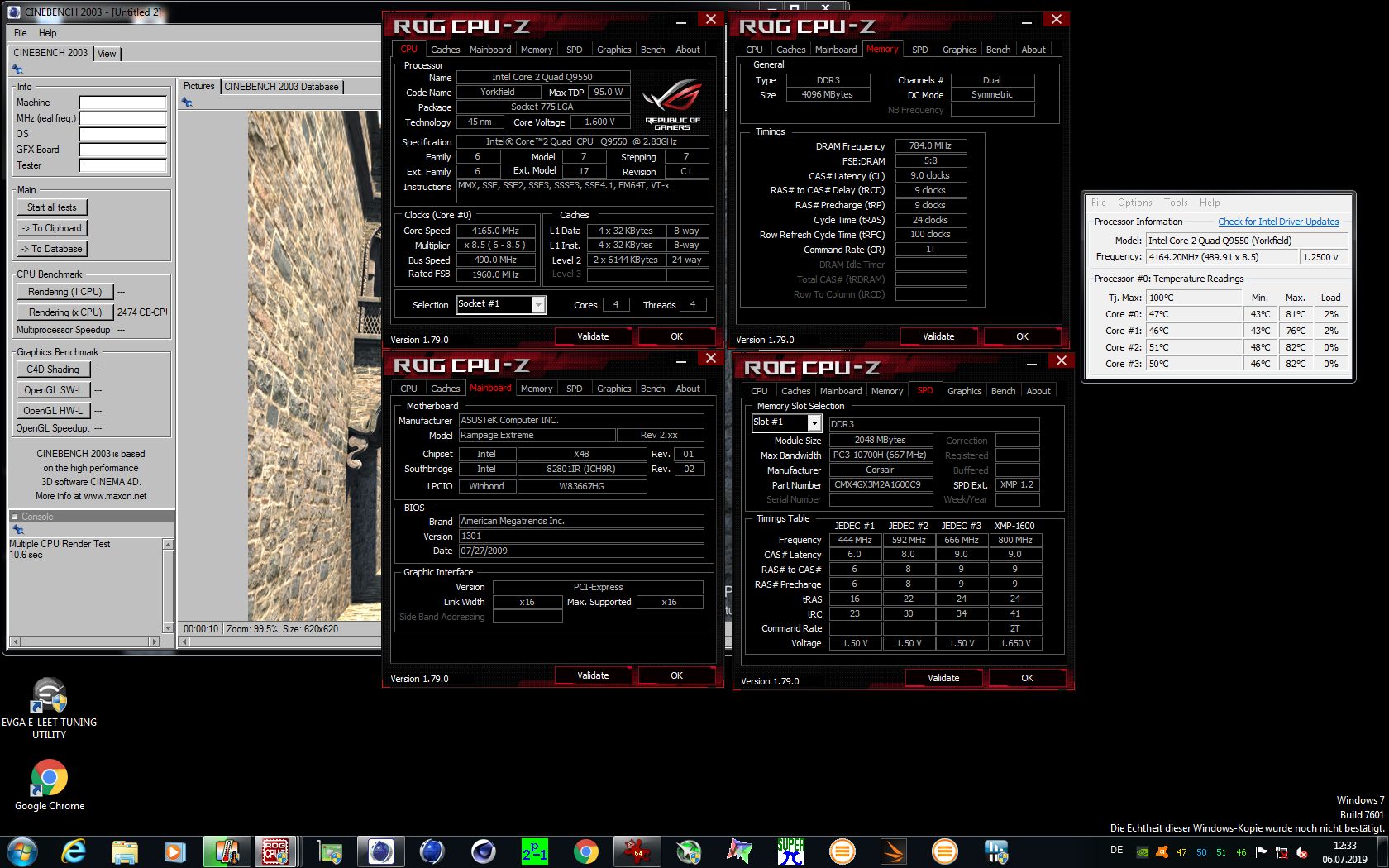Run Rendering (x CPU) benchmark
The height and width of the screenshot is (868, 1389).
(x=64, y=312)
